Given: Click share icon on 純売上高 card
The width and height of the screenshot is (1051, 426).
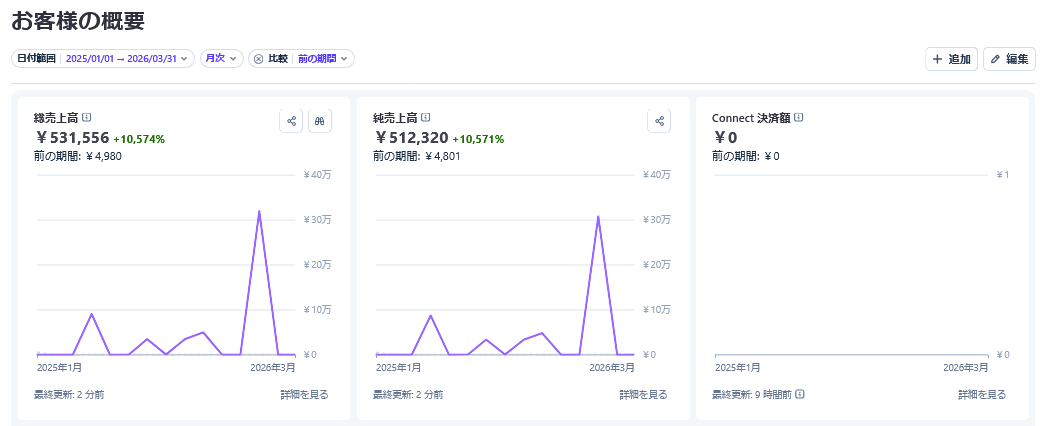Looking at the screenshot, I should (660, 121).
